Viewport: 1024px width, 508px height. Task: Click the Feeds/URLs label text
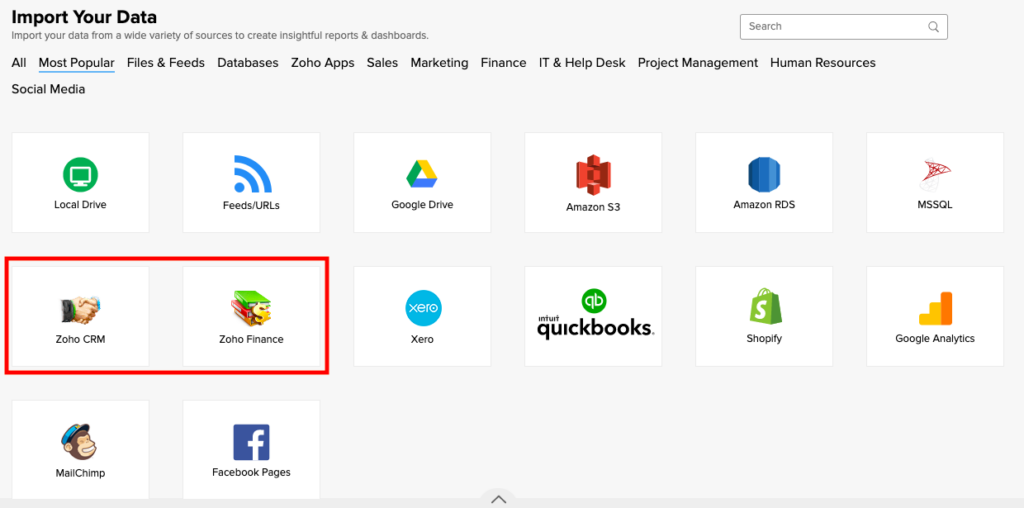click(251, 206)
